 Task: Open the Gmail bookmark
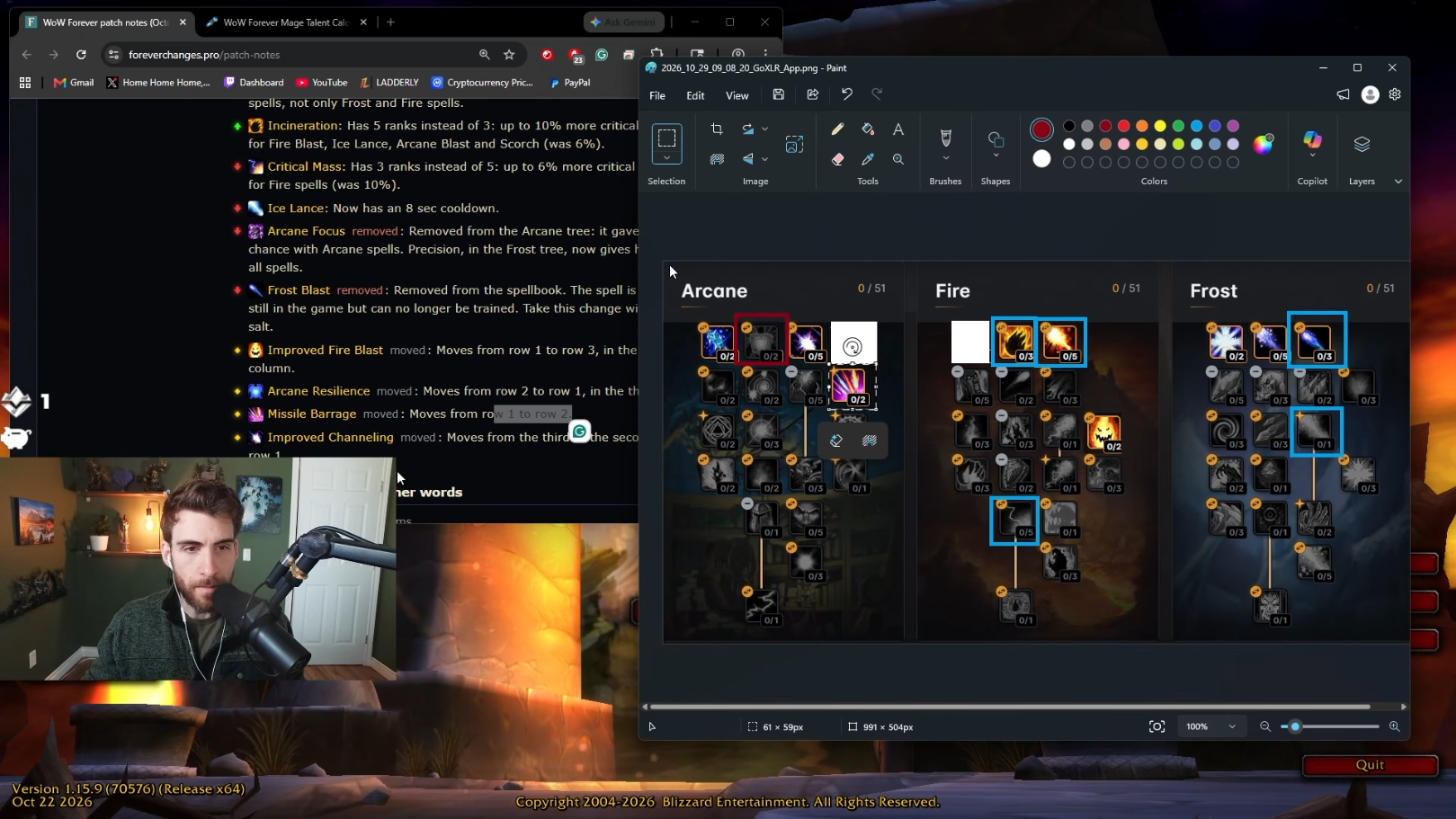click(74, 82)
